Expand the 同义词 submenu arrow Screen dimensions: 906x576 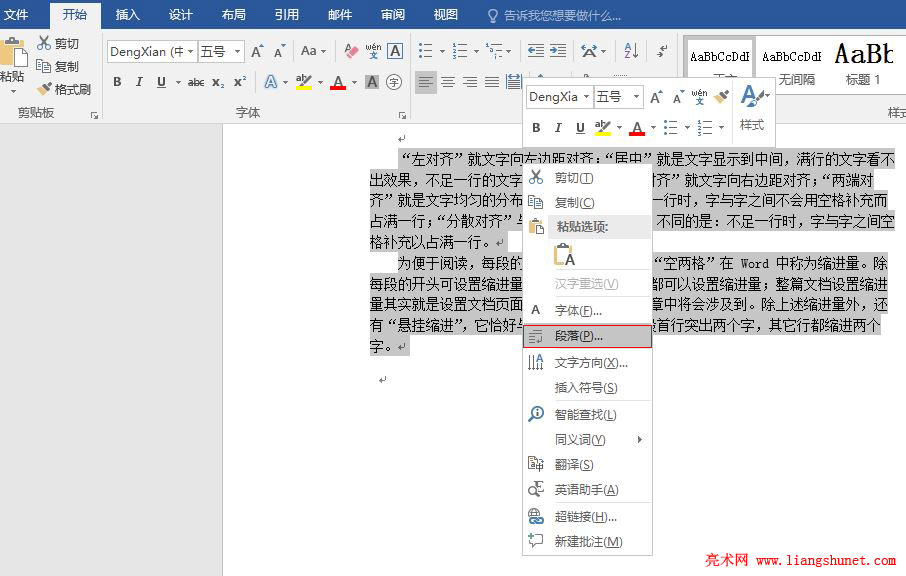click(640, 440)
